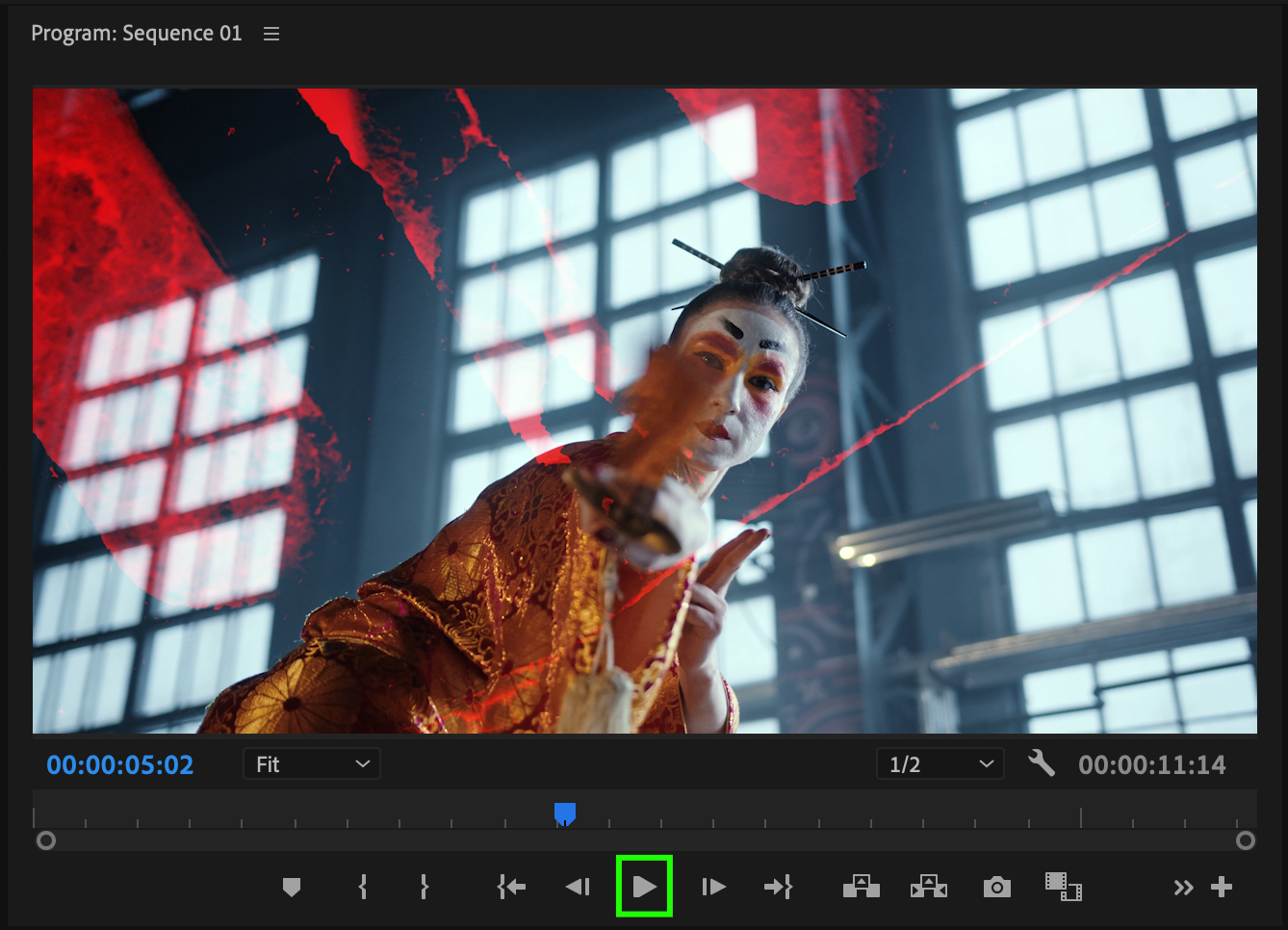Click the Mark Out bracket icon
The width and height of the screenshot is (1288, 930).
424,887
